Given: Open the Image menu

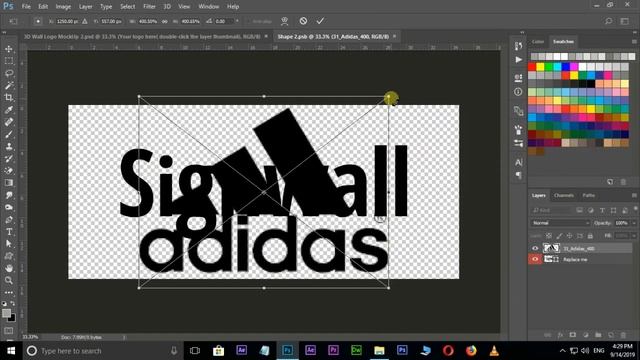Looking at the screenshot, I should (x=63, y=7).
